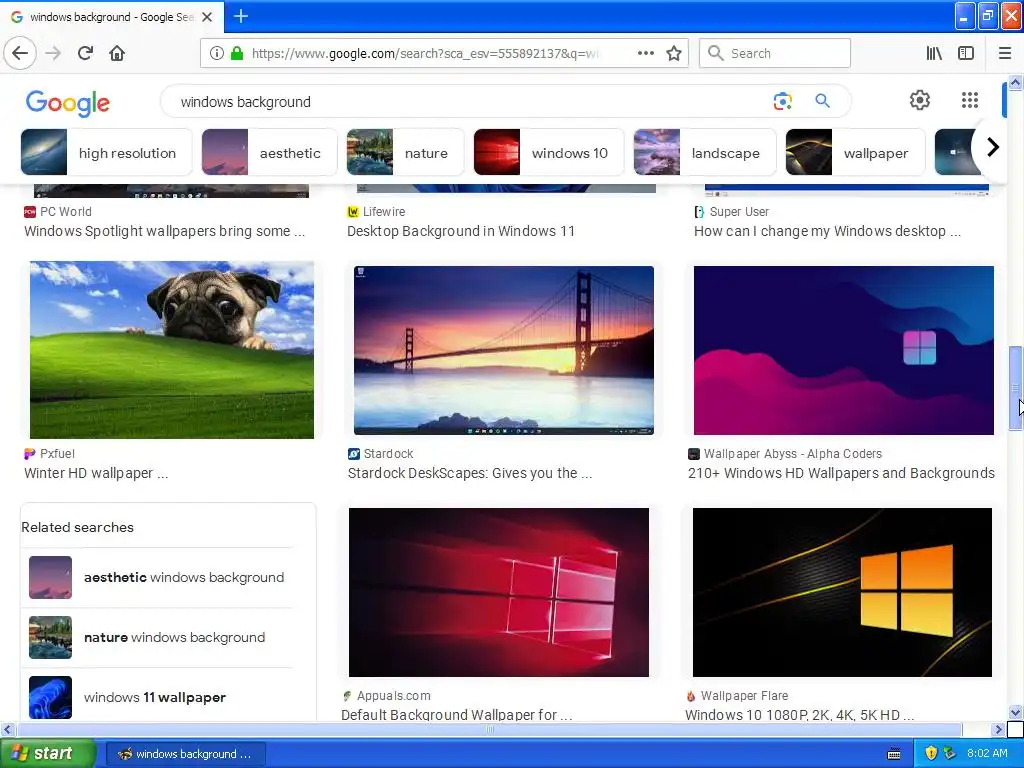
Task: Select aesthetic windows background related search
Action: point(157,577)
